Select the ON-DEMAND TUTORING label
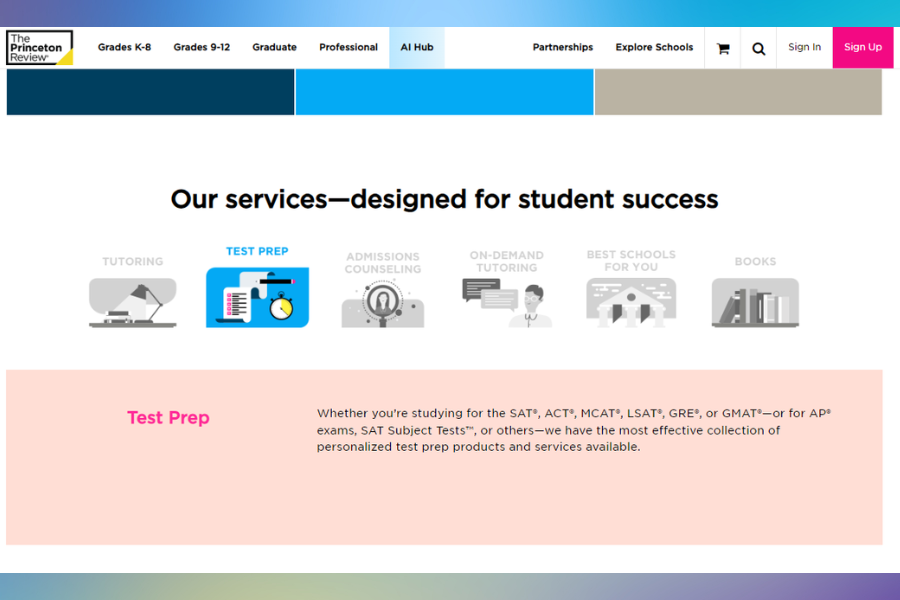This screenshot has height=600, width=900. click(x=507, y=261)
